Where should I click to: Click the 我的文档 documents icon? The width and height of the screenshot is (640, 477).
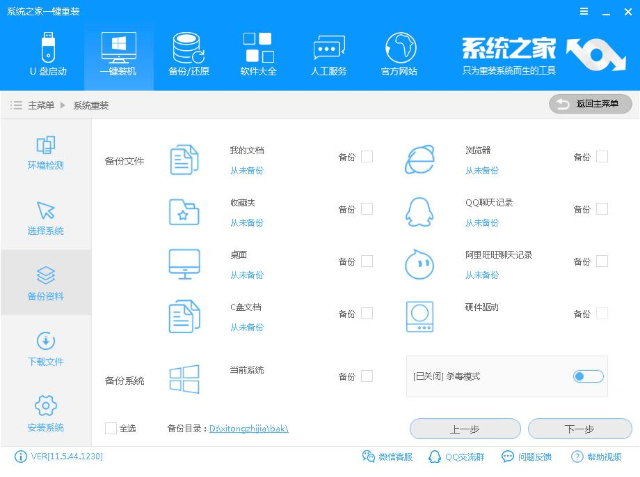click(184, 160)
